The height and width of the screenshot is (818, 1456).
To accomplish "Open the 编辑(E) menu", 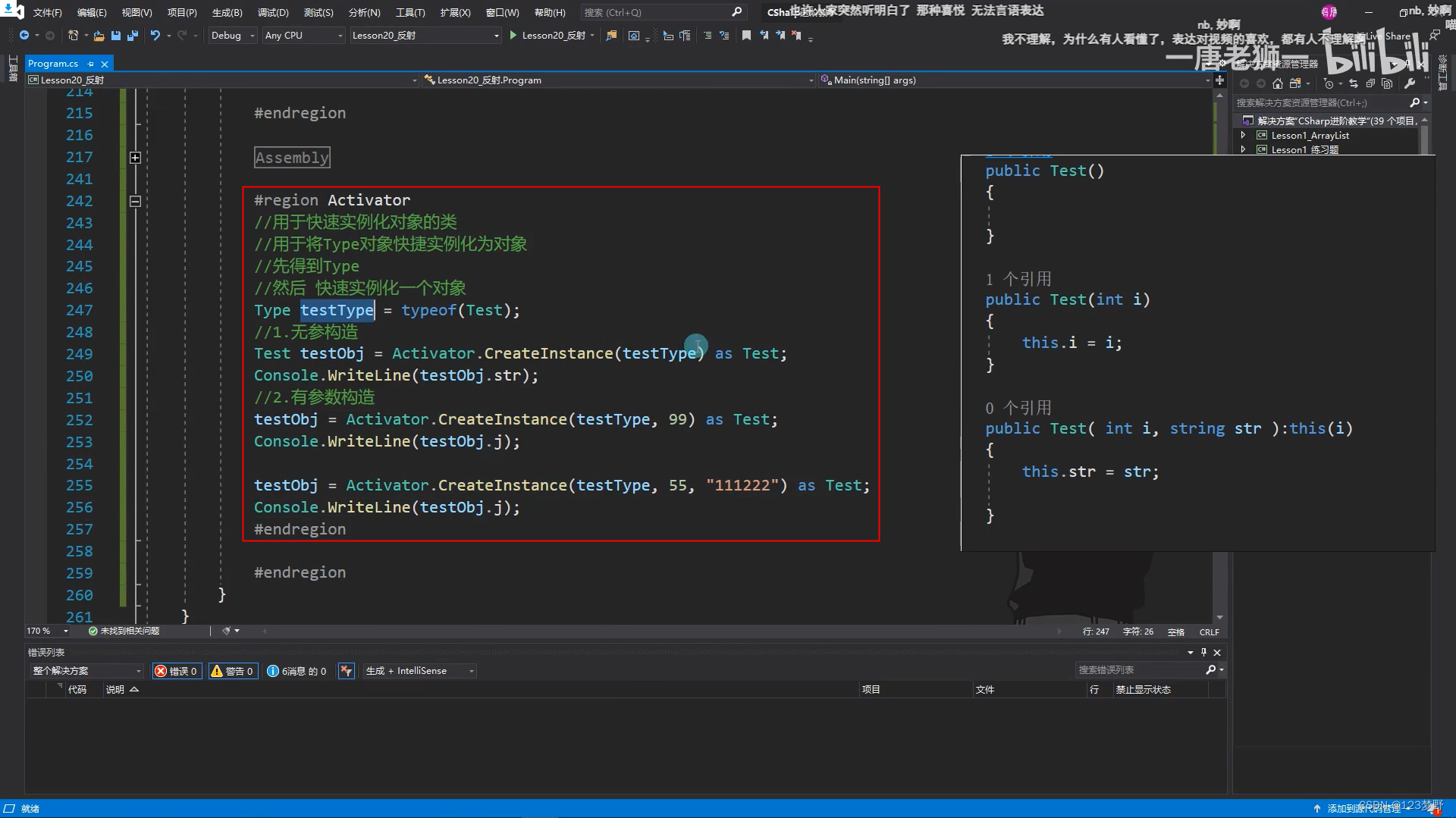I will coord(92,13).
